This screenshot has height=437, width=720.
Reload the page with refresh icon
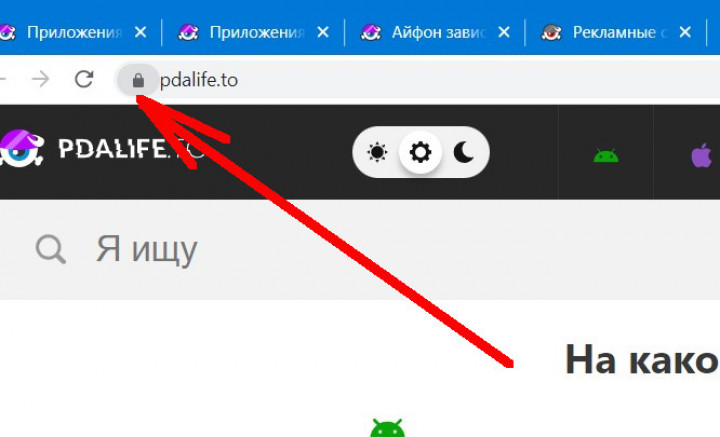[x=84, y=79]
